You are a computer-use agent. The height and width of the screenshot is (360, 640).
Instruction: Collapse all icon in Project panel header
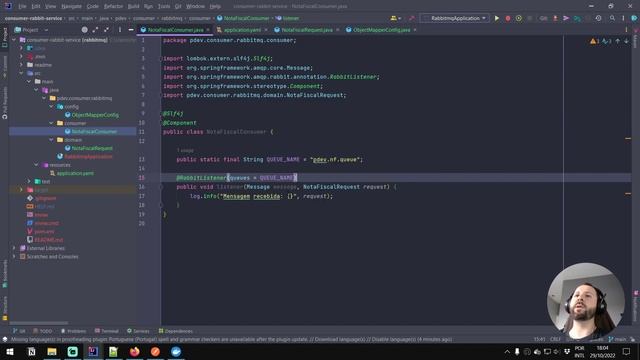click(x=107, y=30)
